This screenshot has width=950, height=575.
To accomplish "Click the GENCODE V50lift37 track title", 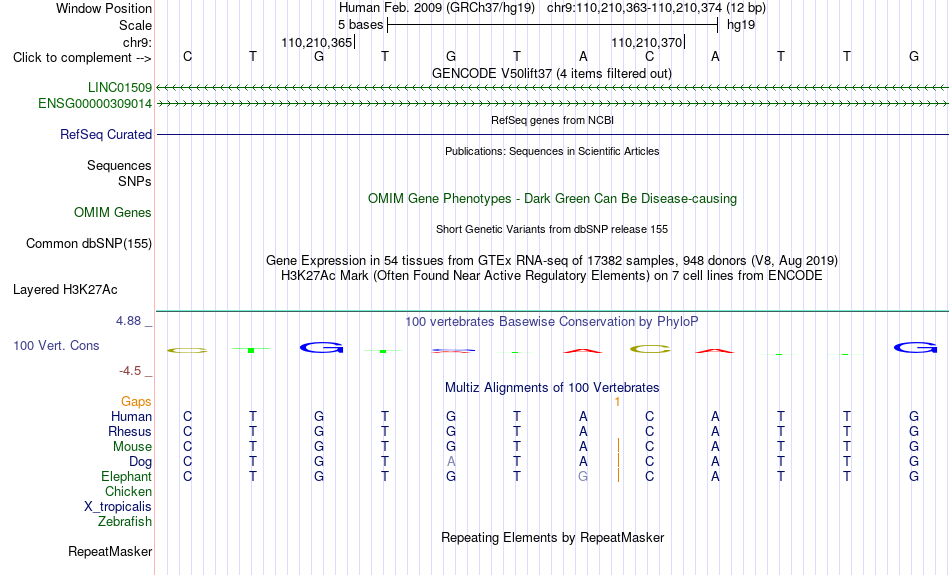I will (x=551, y=73).
